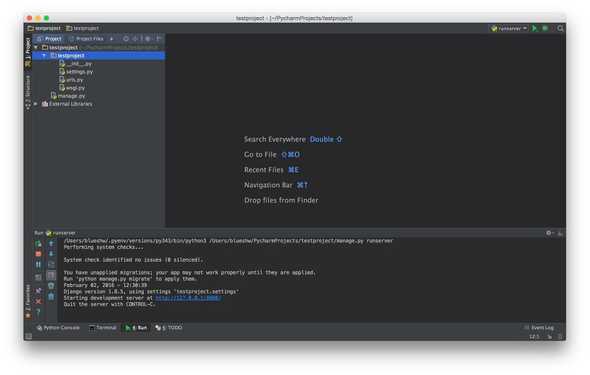Viewport: 590px width, 375px height.
Task: Click the green Run button in the top toolbar
Action: point(534,28)
